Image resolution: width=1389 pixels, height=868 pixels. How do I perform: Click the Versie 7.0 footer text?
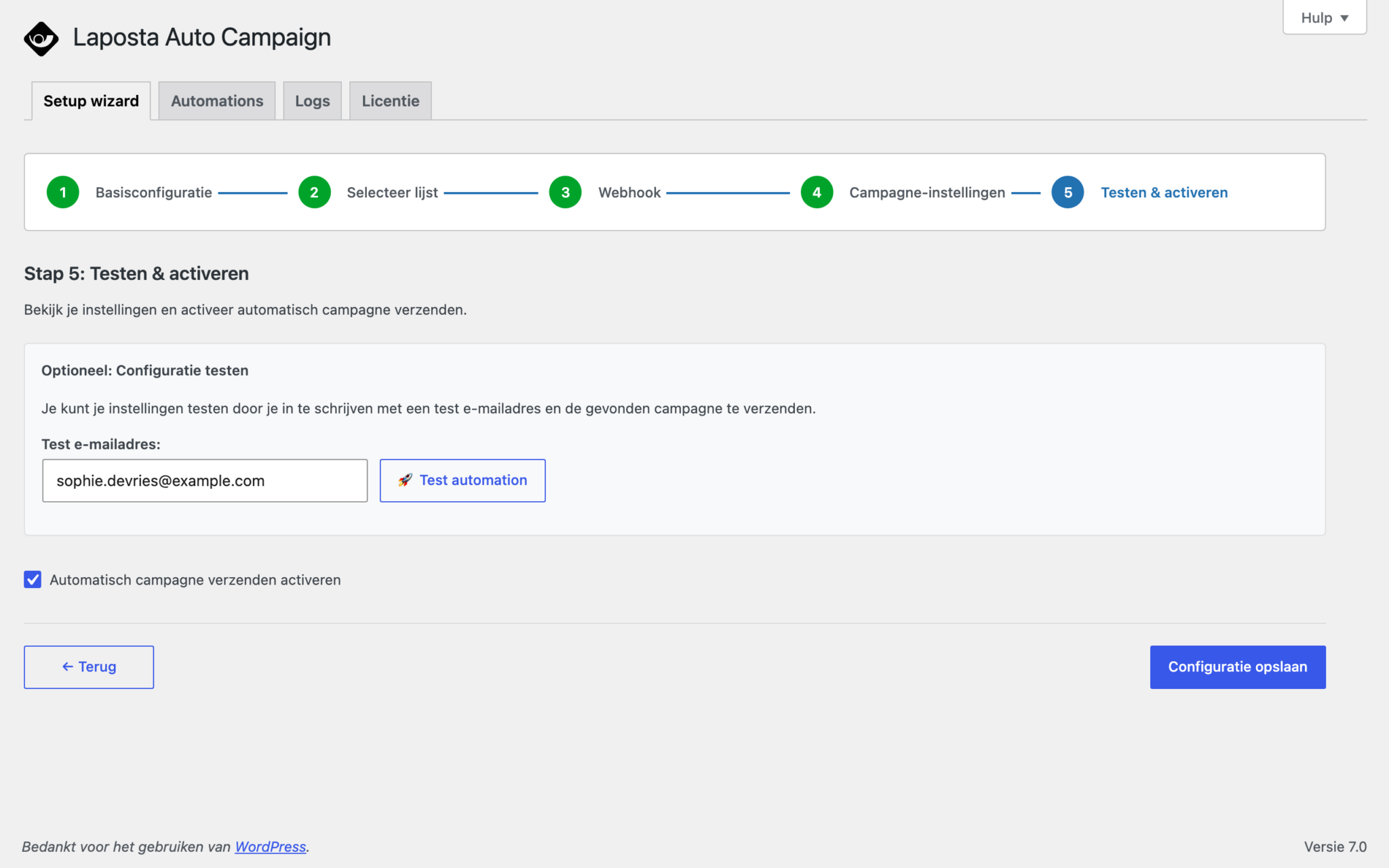point(1335,847)
